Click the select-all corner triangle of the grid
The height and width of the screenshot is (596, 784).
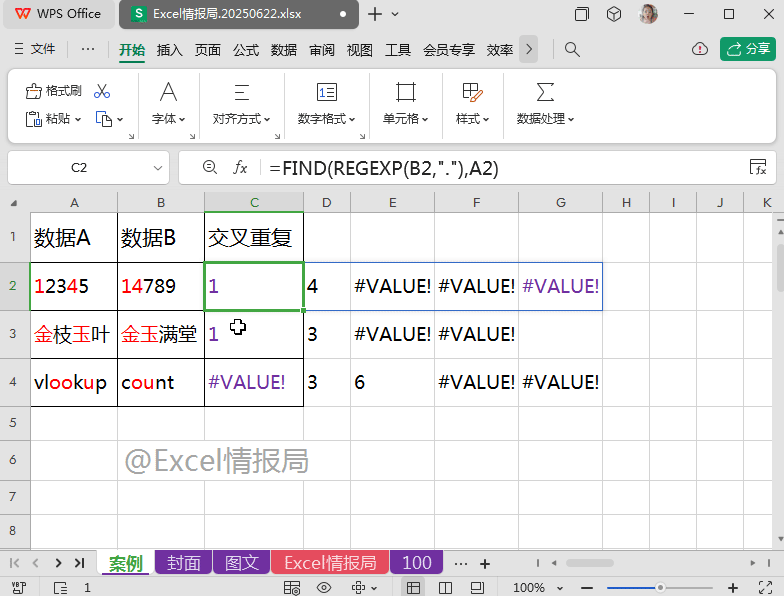coord(13,203)
